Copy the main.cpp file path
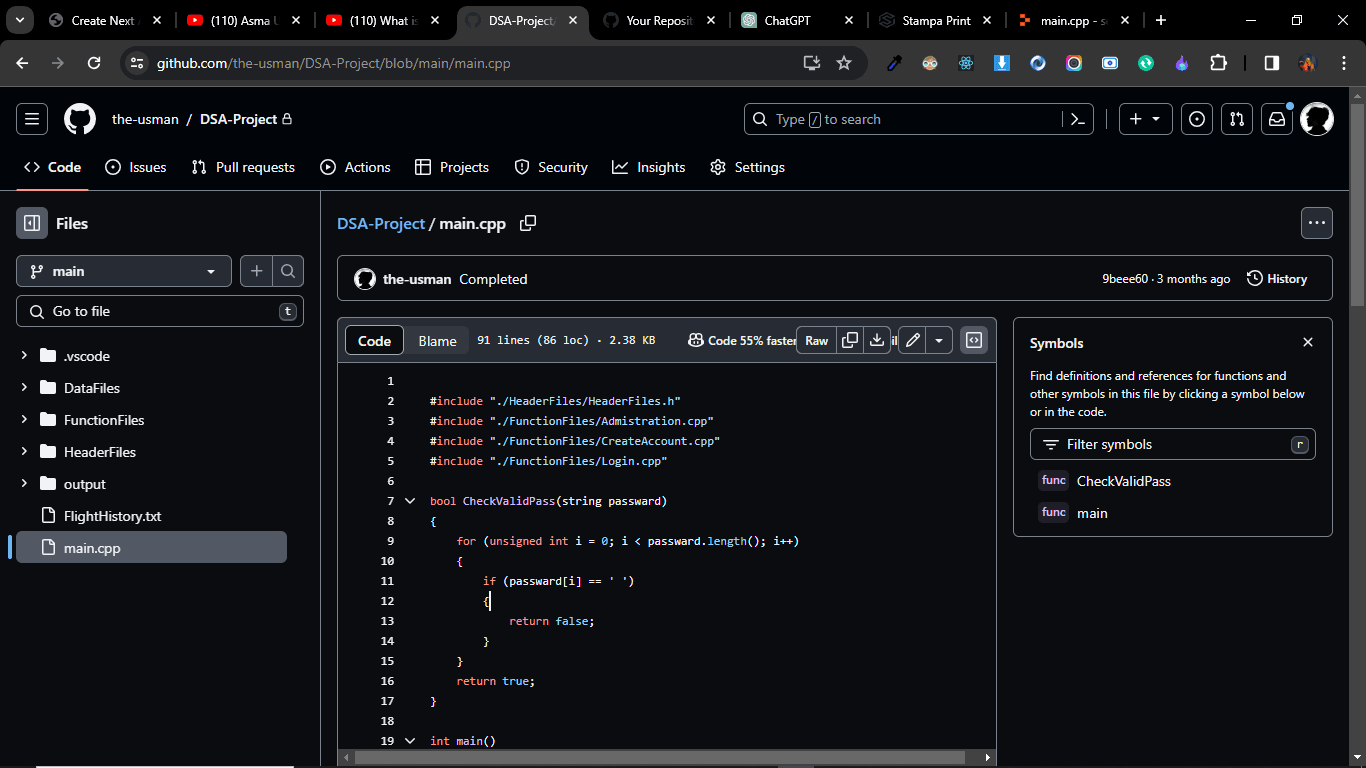Screen dimensions: 1366x768 [x=528, y=223]
